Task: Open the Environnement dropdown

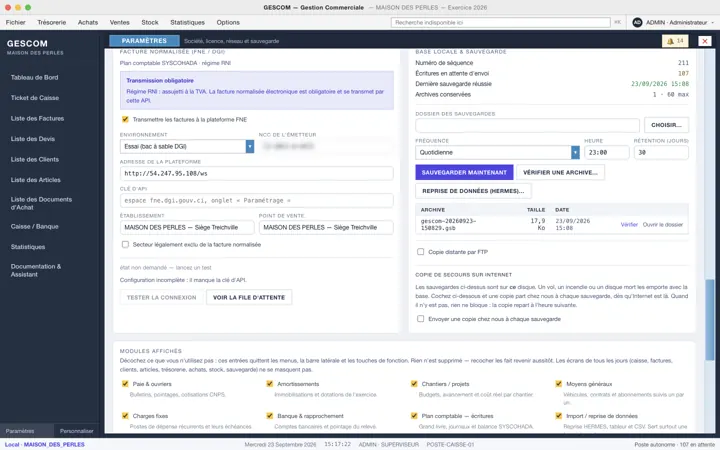Action: (187, 146)
